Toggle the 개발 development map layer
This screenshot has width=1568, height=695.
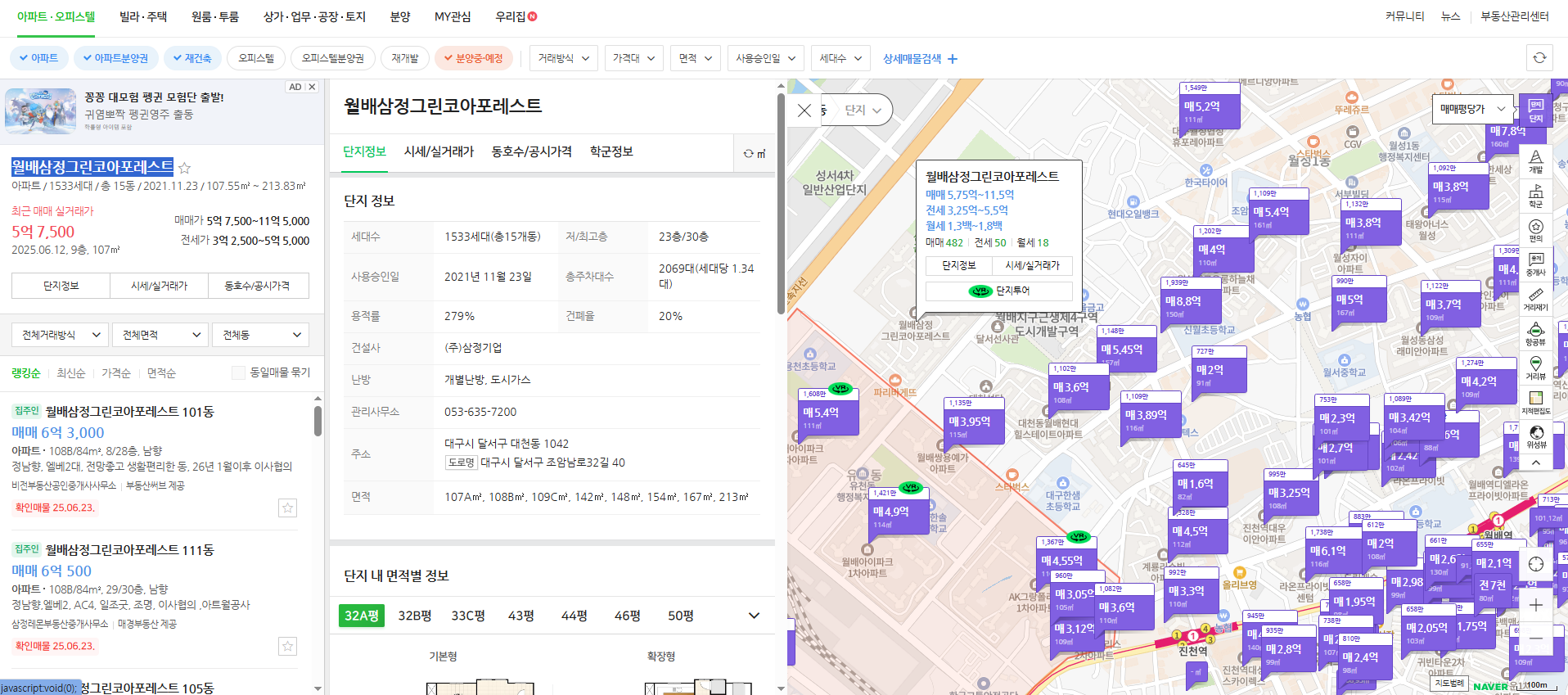1535,161
